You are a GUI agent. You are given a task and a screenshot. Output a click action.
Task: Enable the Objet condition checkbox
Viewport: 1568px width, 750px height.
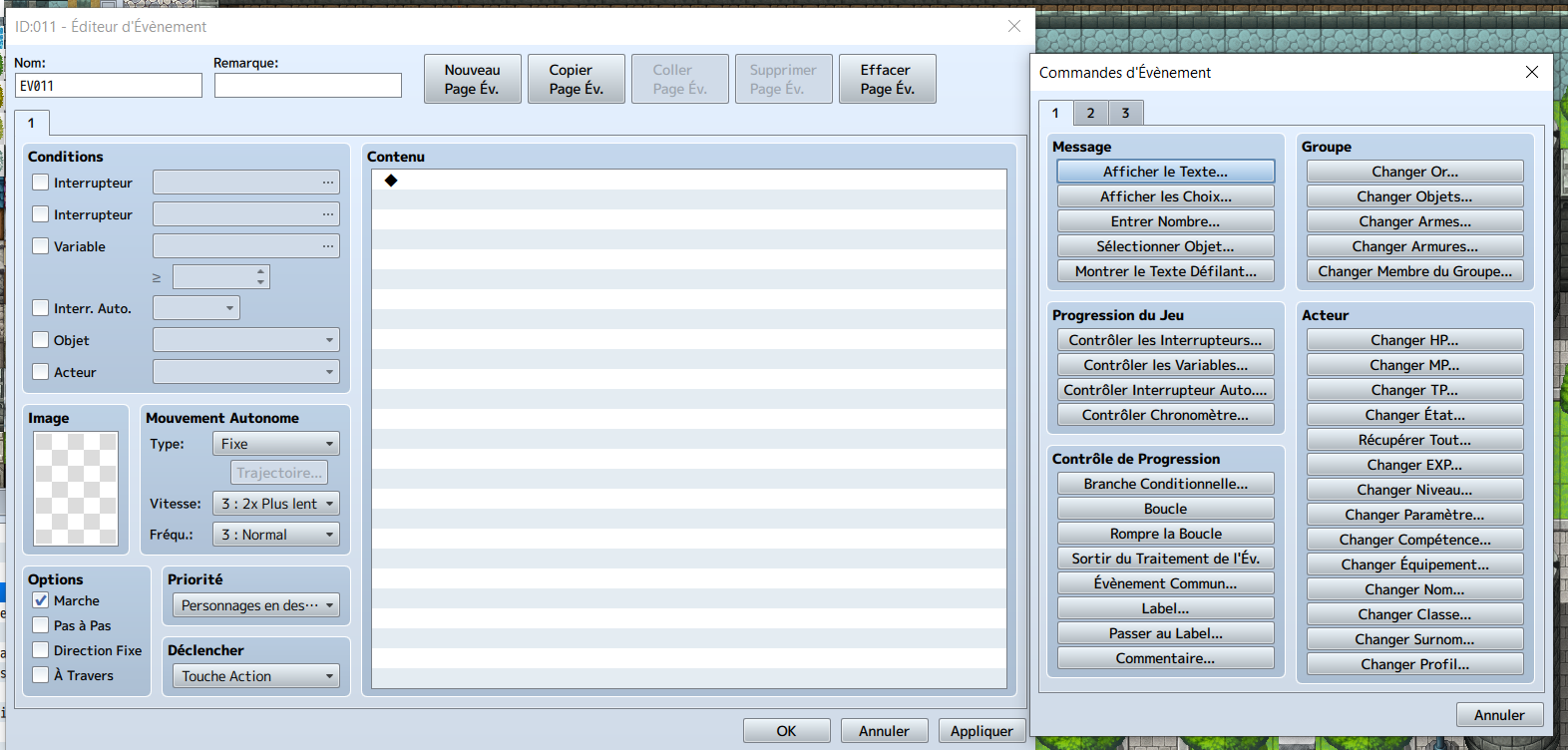tap(41, 340)
